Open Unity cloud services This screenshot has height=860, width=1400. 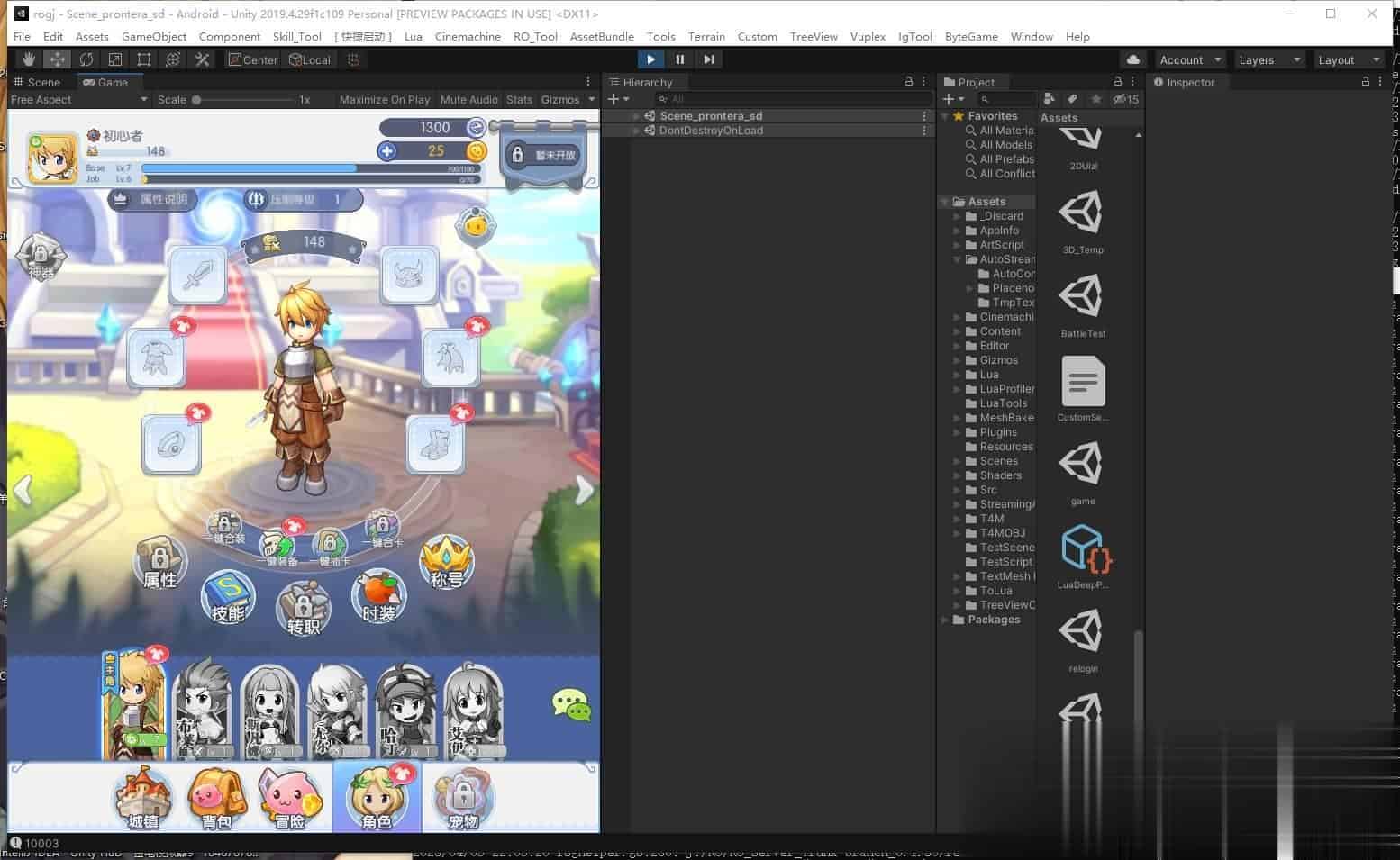[1133, 59]
